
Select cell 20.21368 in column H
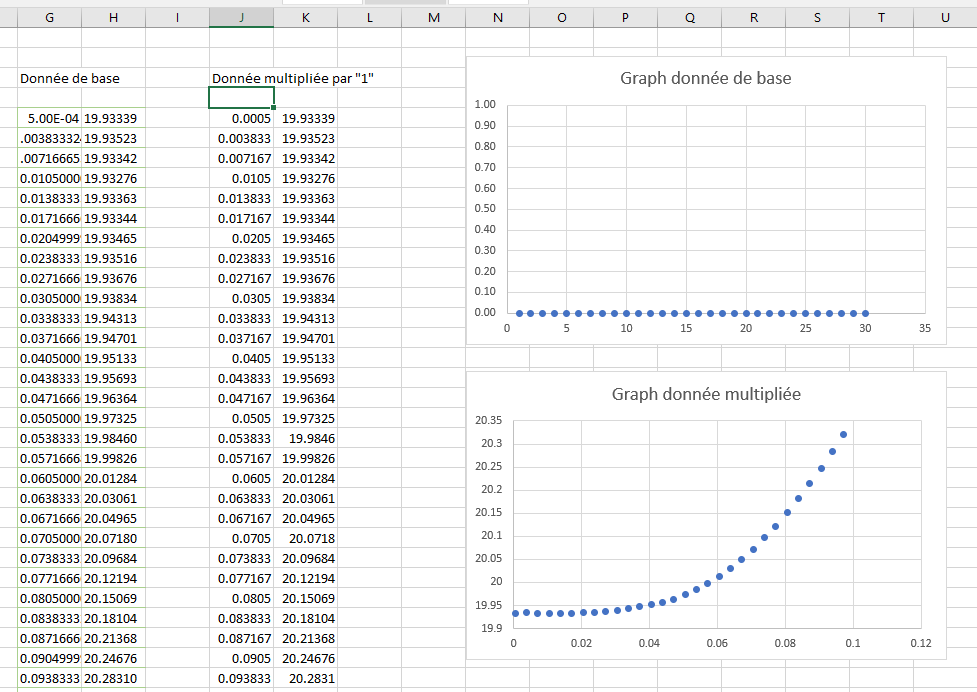click(113, 638)
